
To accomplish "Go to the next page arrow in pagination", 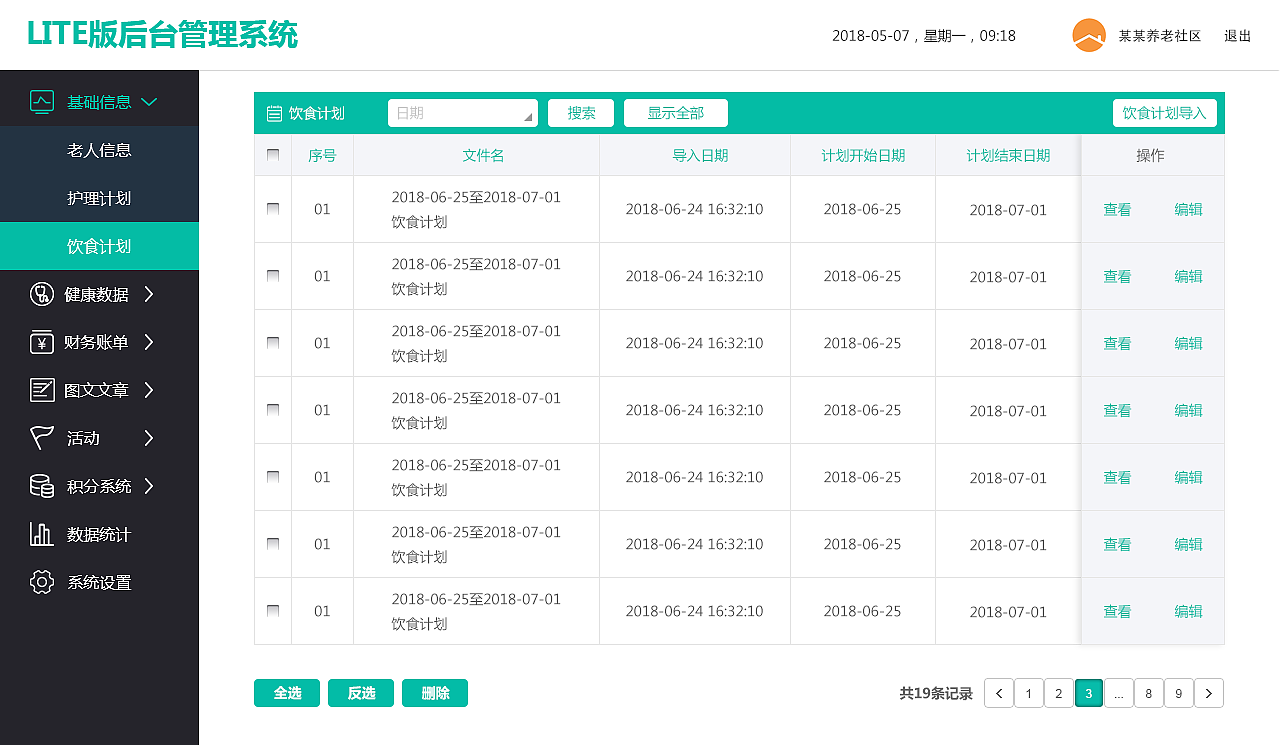I will (x=1209, y=693).
